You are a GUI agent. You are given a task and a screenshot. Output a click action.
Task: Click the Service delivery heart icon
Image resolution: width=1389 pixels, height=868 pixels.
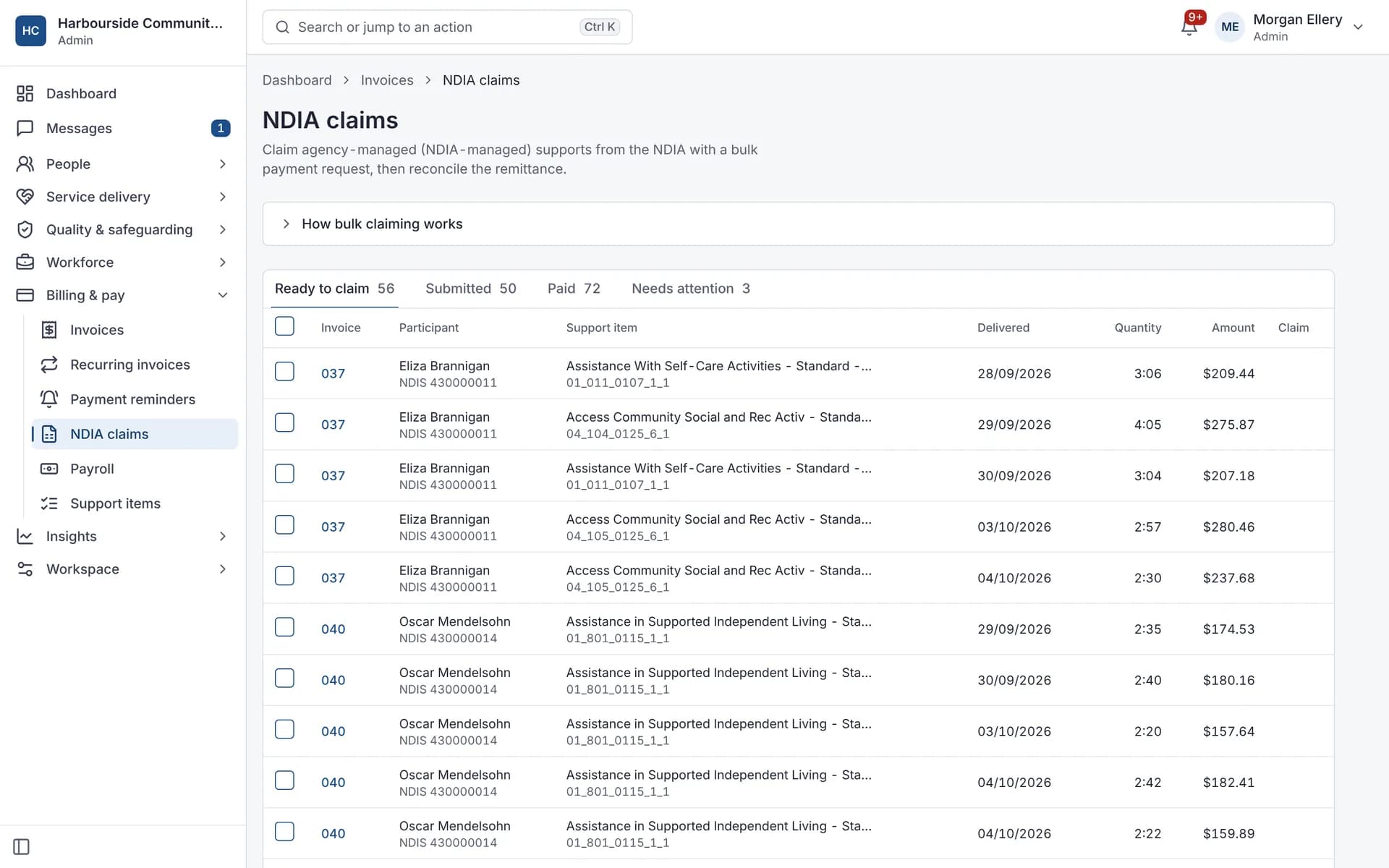point(25,197)
